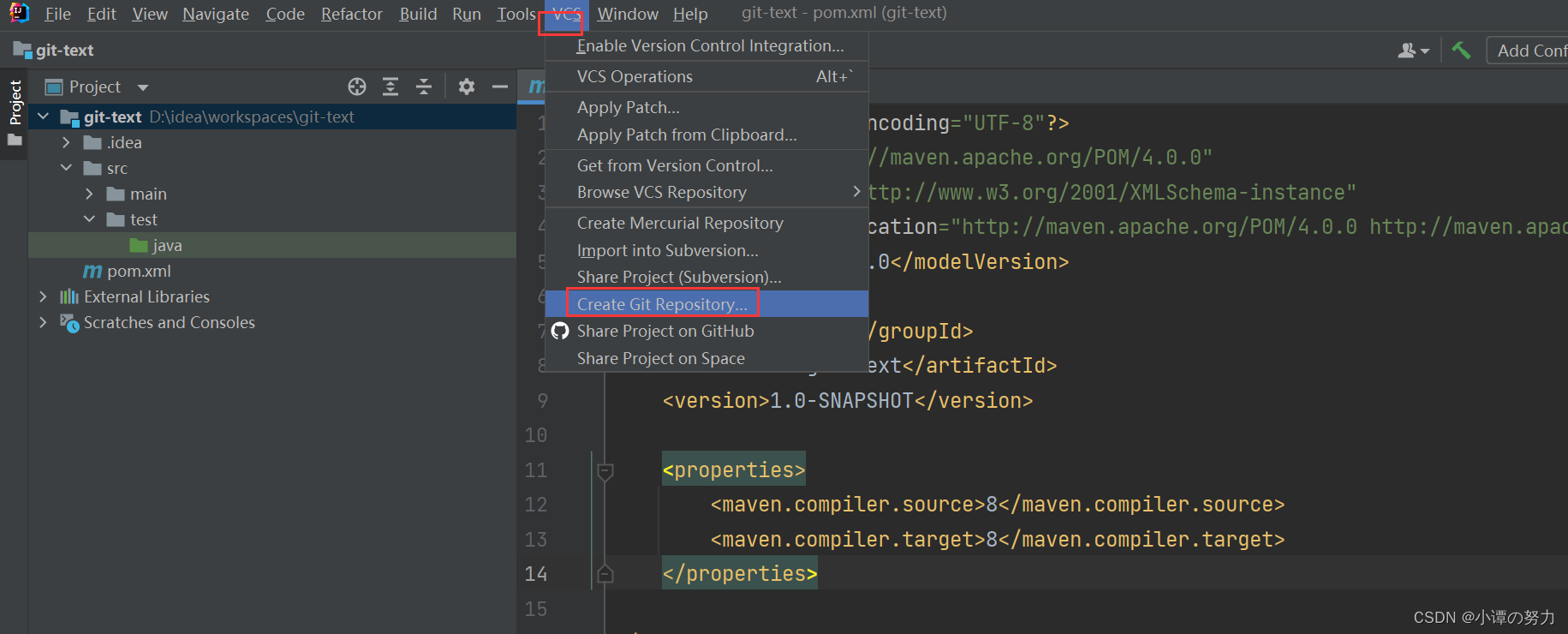Click maven.compiler.target line in editor

pos(998,540)
